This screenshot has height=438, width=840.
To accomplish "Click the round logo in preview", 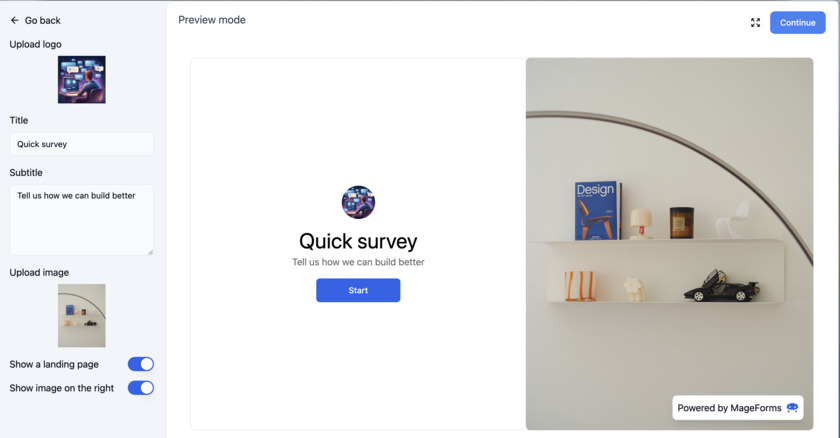I will point(358,202).
